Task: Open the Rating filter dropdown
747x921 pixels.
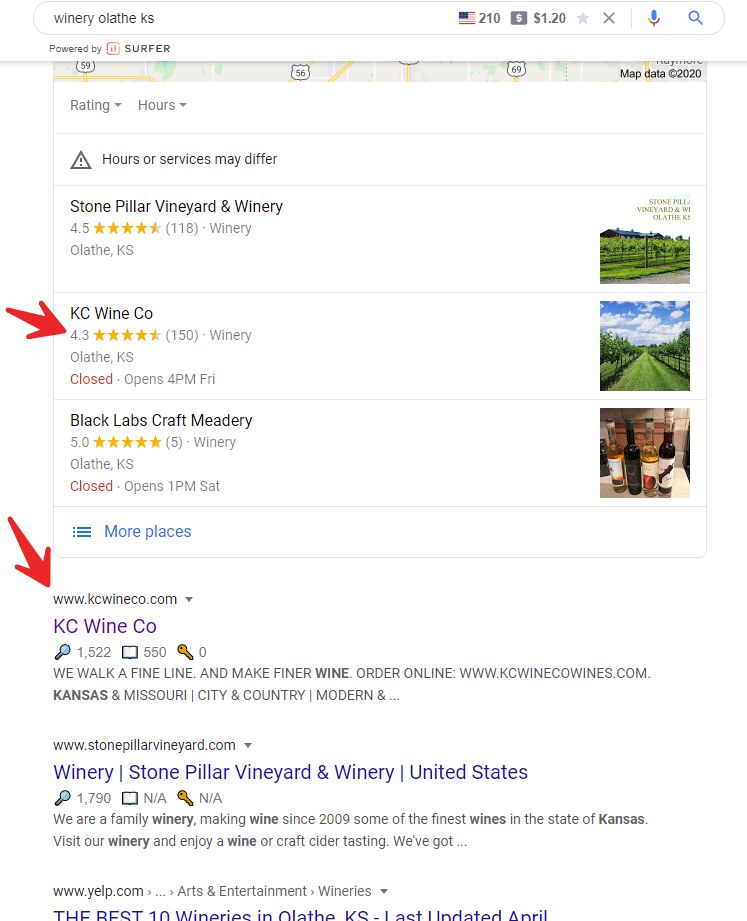Action: pos(96,105)
